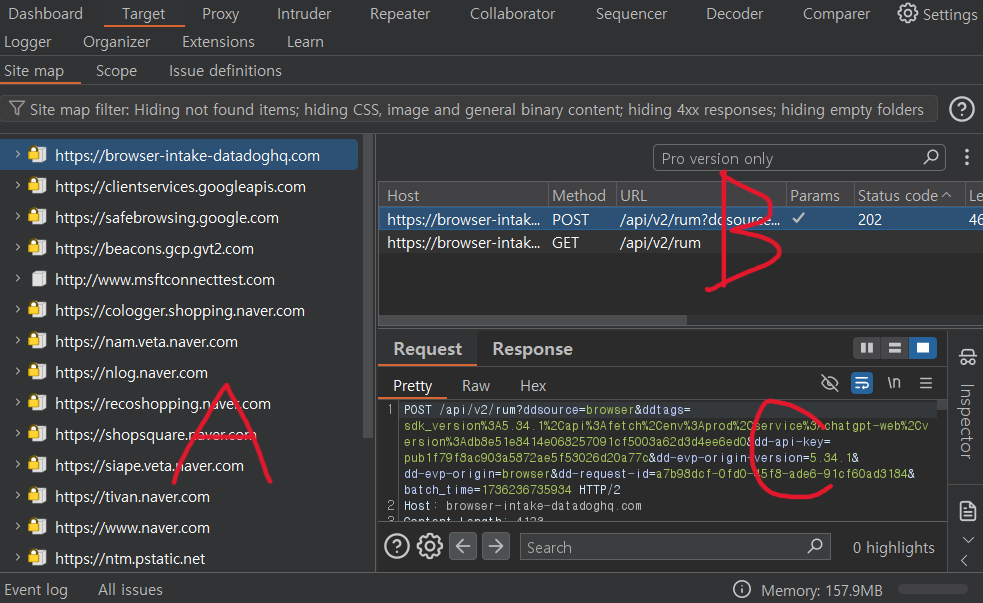Click the back navigation arrow below the request editor
Viewport: 983px width, 603px height.
pyautogui.click(x=463, y=546)
